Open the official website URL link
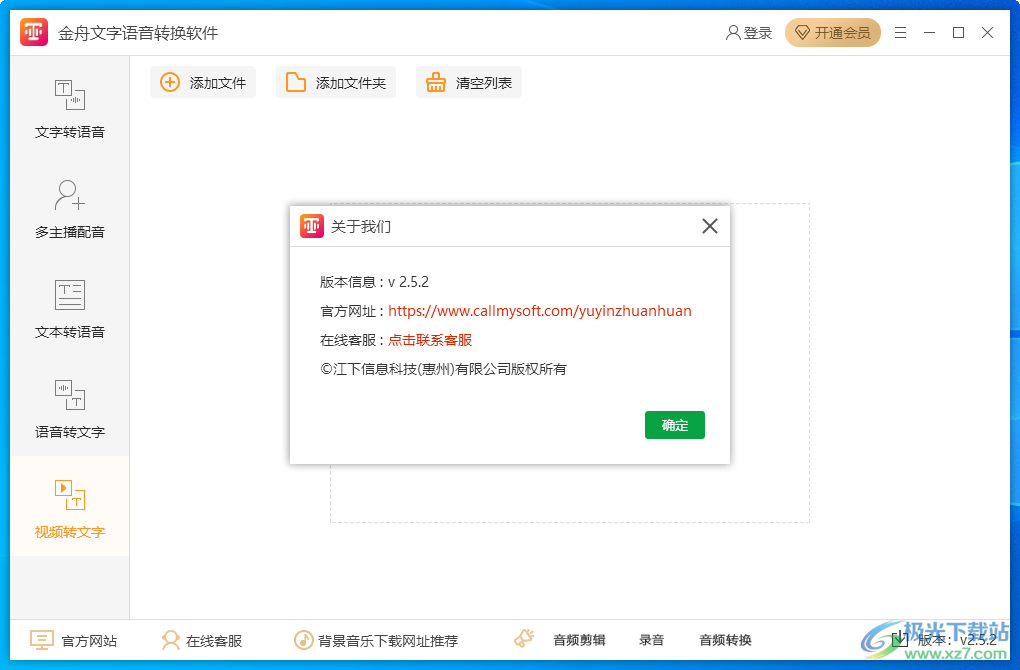The width and height of the screenshot is (1020, 670). [541, 311]
